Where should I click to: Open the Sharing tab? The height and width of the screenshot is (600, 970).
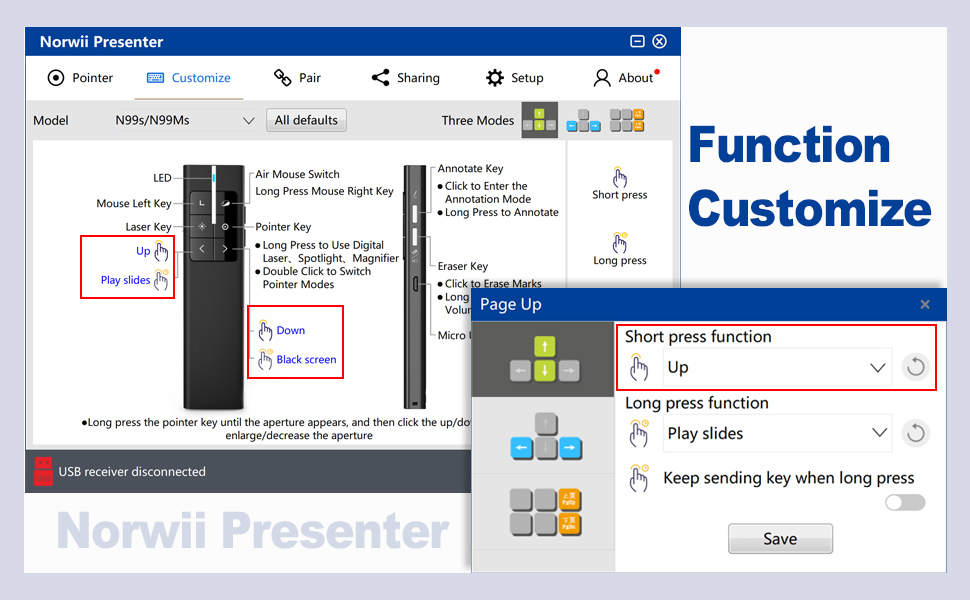[x=405, y=78]
